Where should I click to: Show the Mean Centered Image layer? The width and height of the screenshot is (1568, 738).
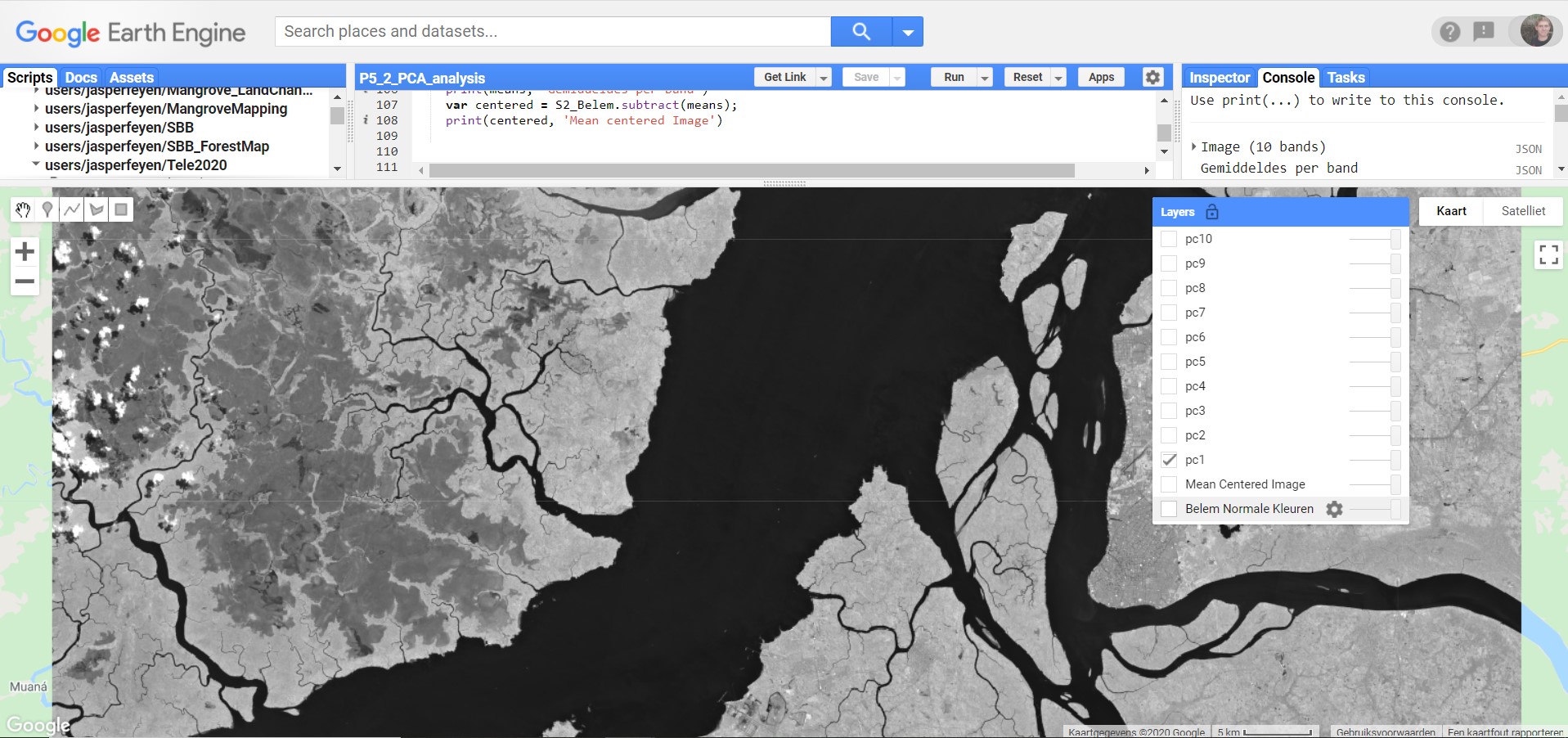pos(1170,484)
